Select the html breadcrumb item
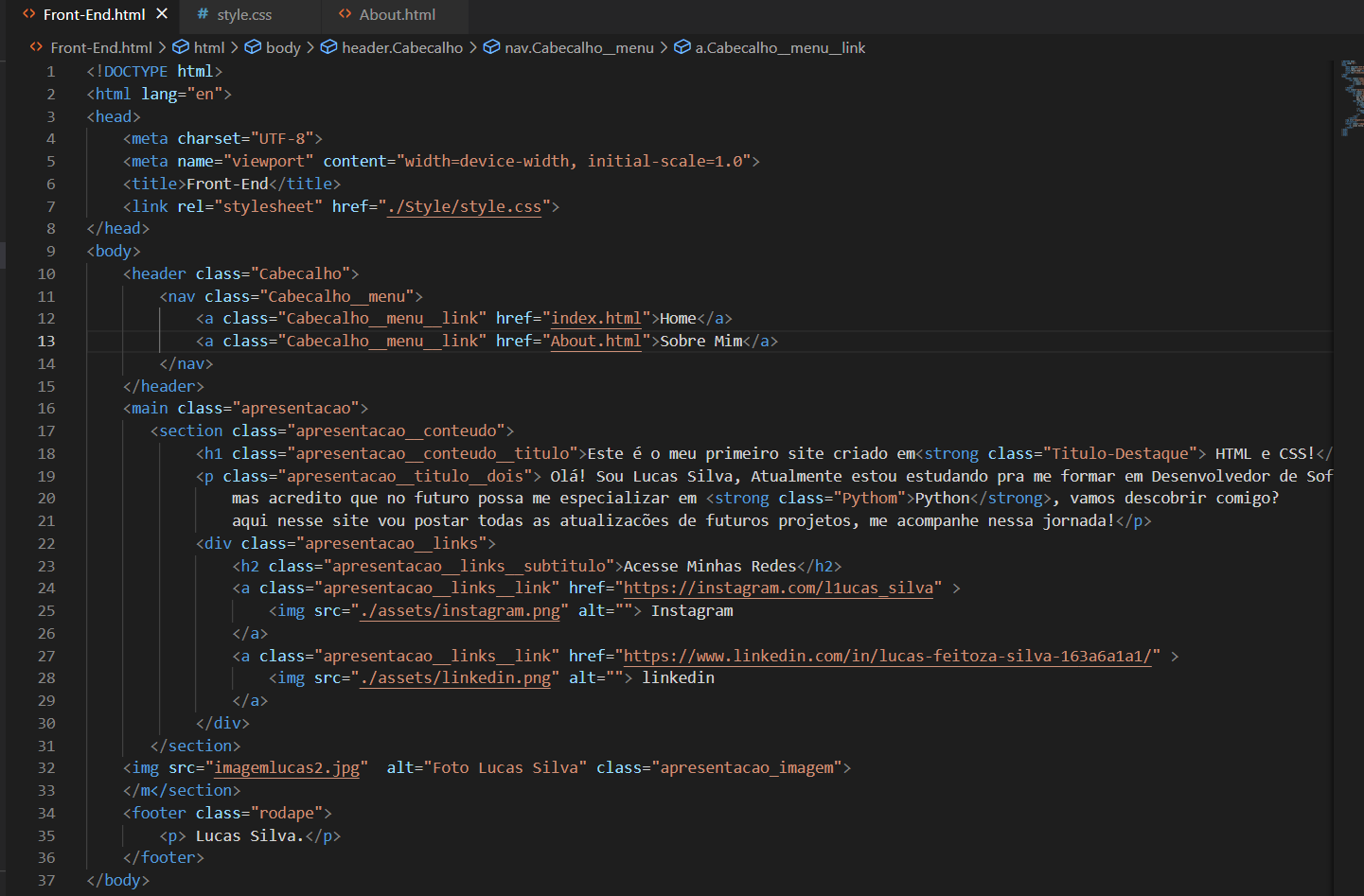 209,47
